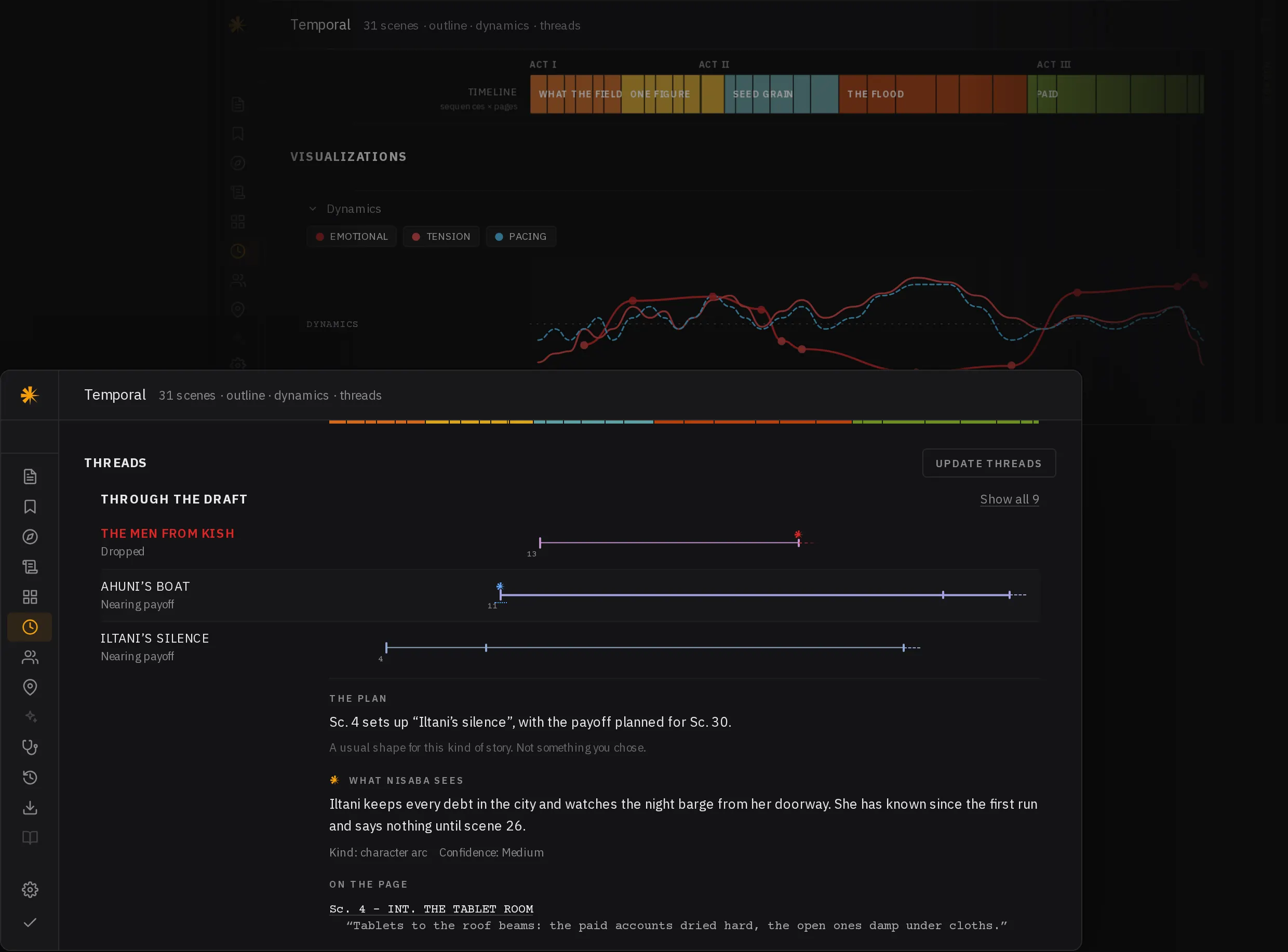Open the settings gear in sidebar

point(30,889)
